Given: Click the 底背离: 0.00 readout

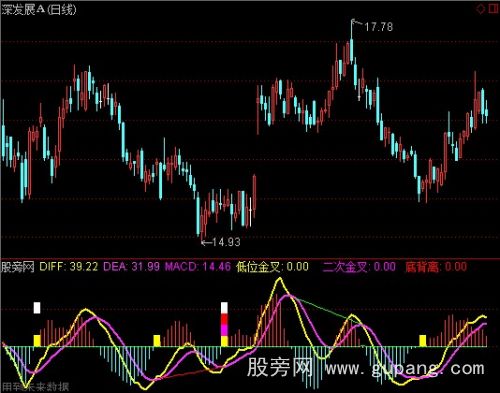Looking at the screenshot, I should [436, 267].
